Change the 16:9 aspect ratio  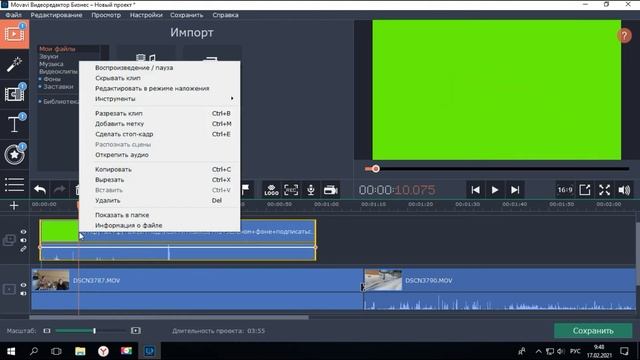(565, 190)
